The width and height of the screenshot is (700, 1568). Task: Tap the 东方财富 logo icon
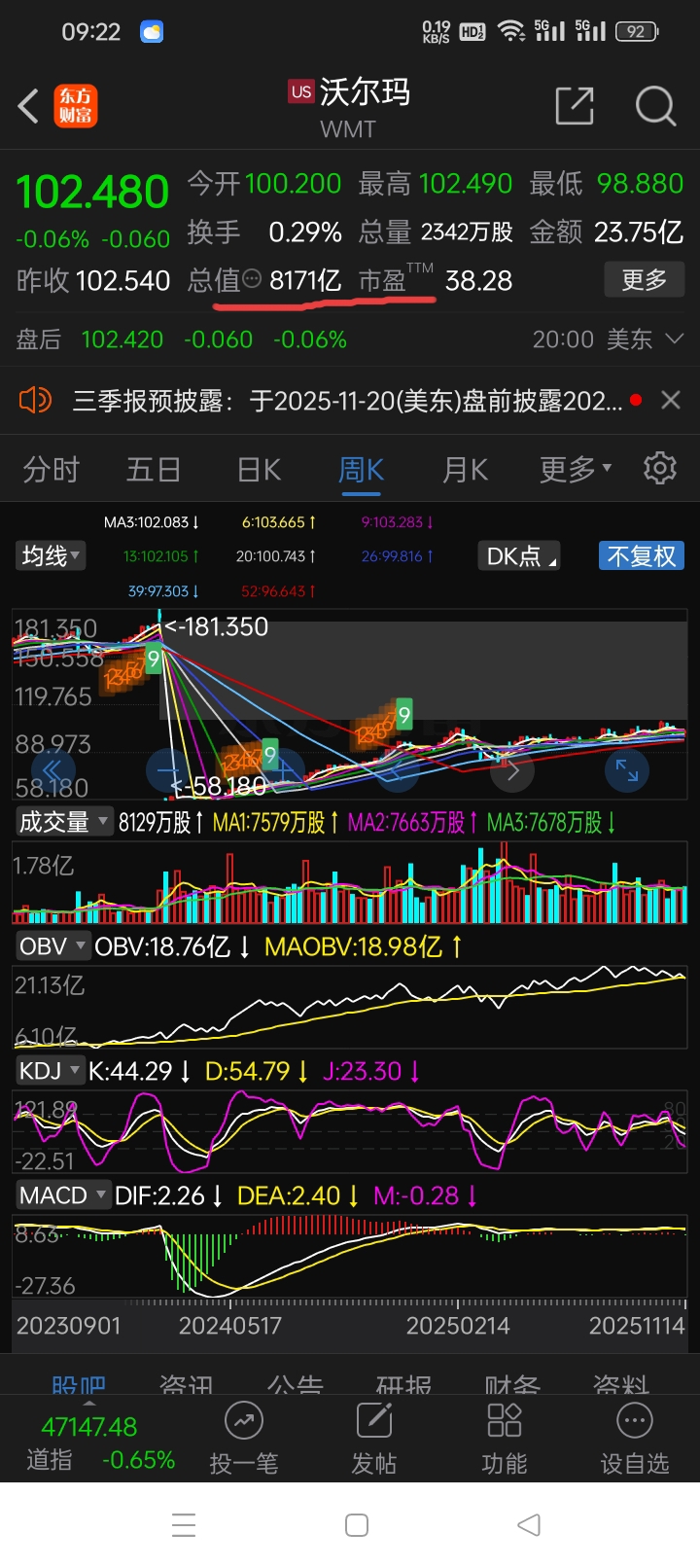(75, 106)
